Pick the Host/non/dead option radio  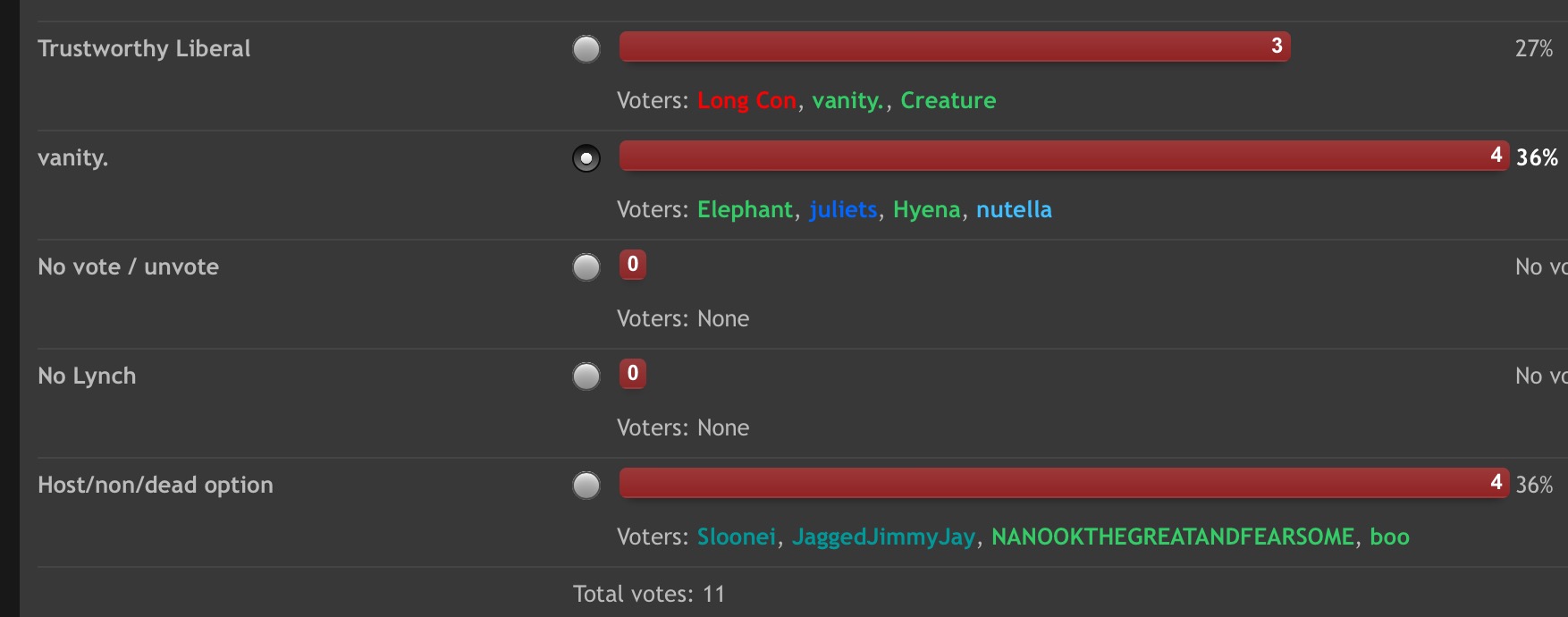tap(586, 486)
